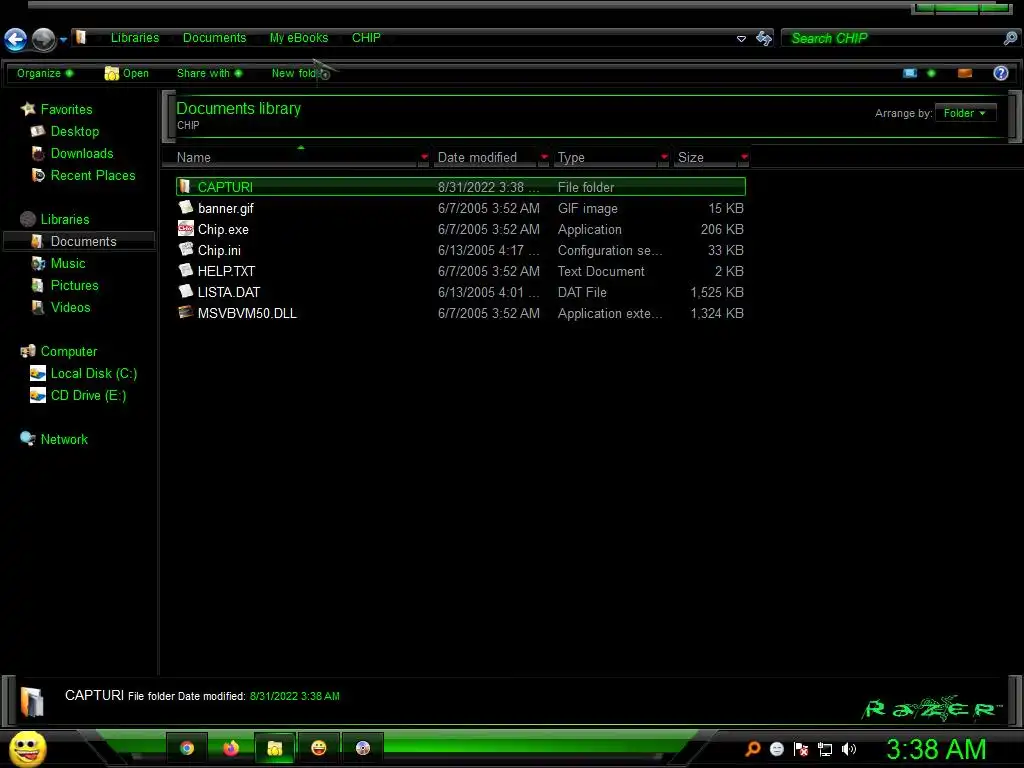Open the Arrange by Folder dropdown
Image resolution: width=1024 pixels, height=768 pixels.
965,113
